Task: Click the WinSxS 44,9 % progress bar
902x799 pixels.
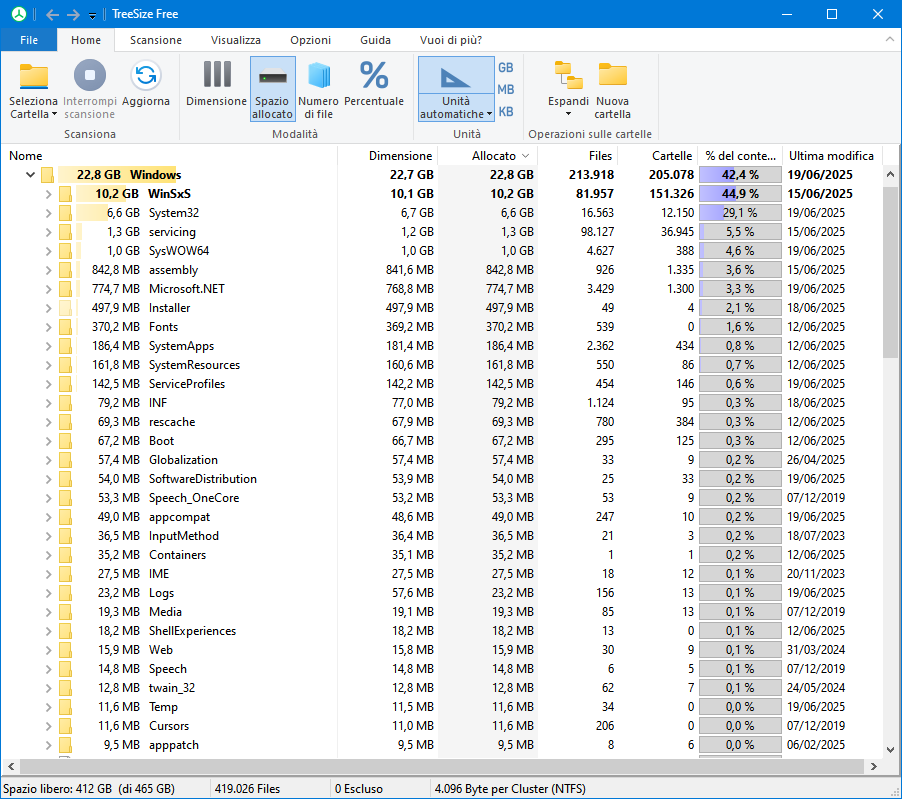Action: click(740, 194)
